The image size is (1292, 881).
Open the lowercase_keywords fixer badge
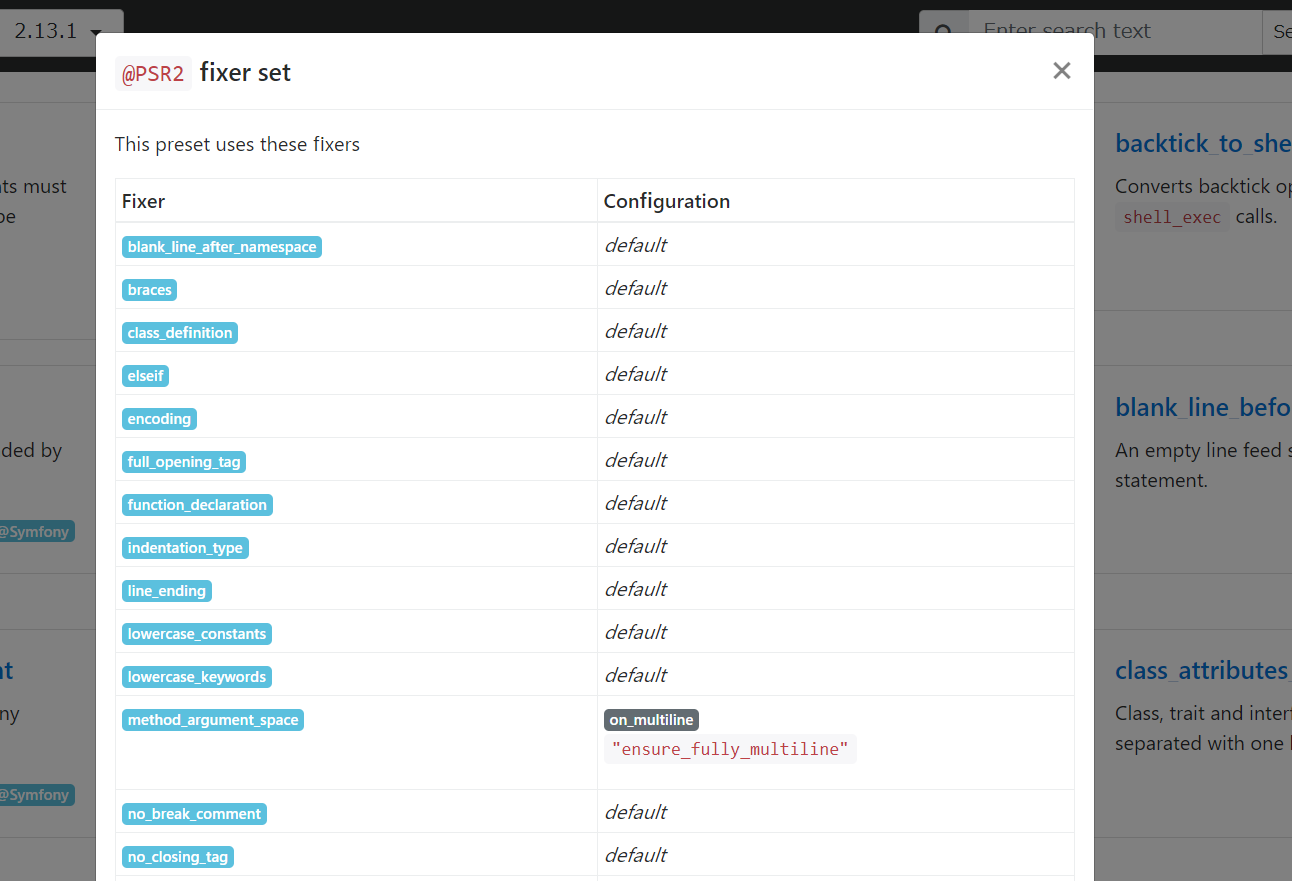click(197, 677)
